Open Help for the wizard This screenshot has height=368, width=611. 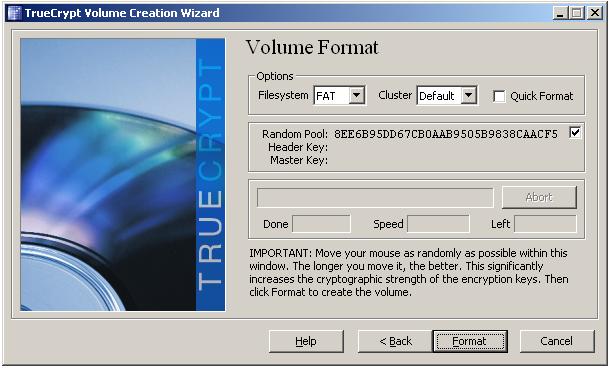(306, 341)
